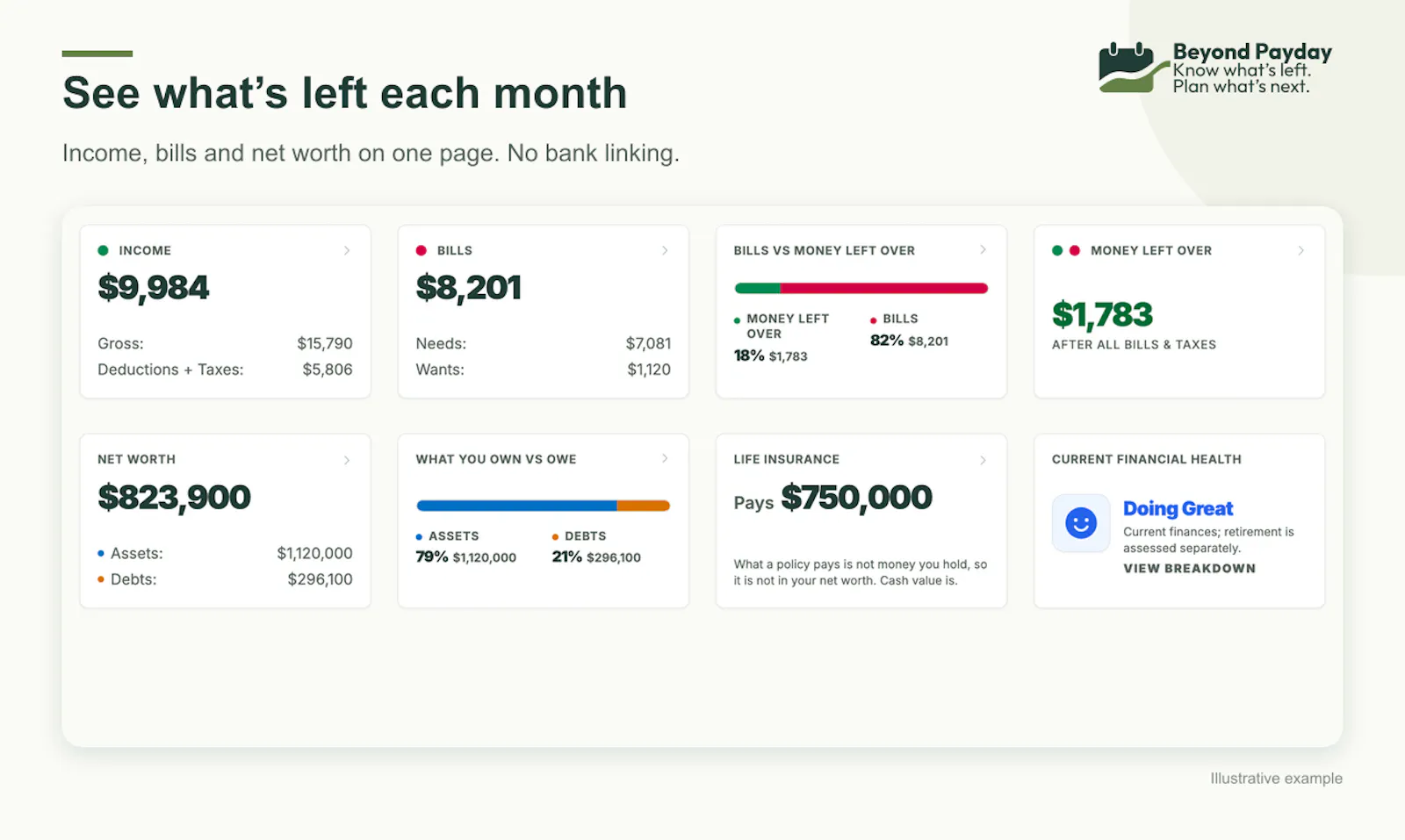Open What You Own vs Owe chevron
The image size is (1405, 840).
click(x=665, y=459)
